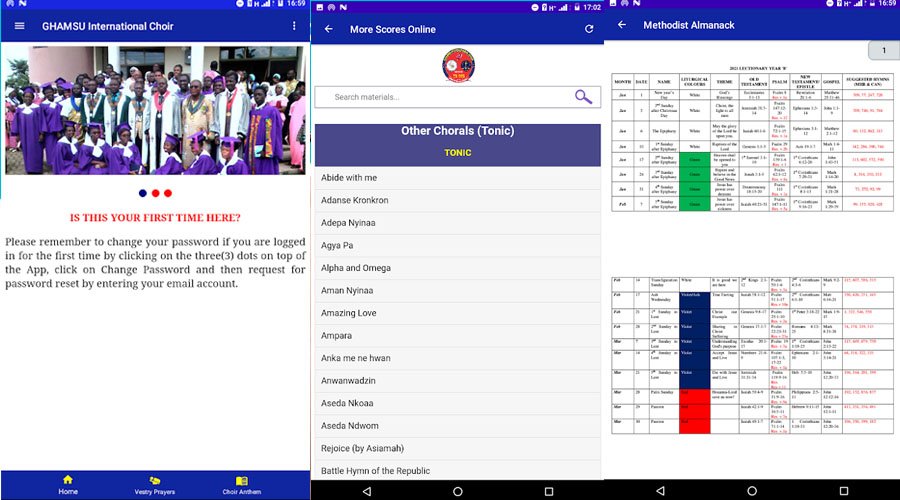Tap the Other Chorals (Tonic) header

point(457,131)
